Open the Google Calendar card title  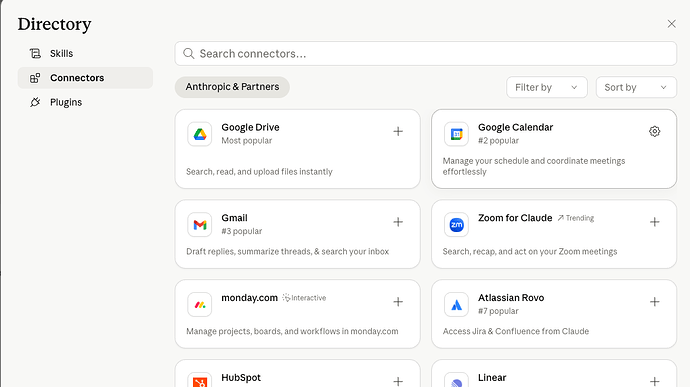(x=515, y=127)
